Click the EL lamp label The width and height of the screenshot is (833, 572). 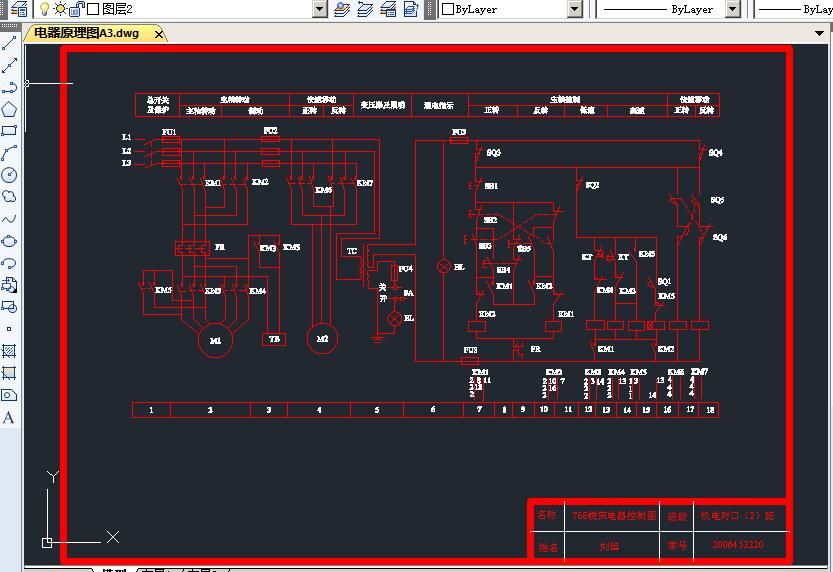tap(409, 318)
